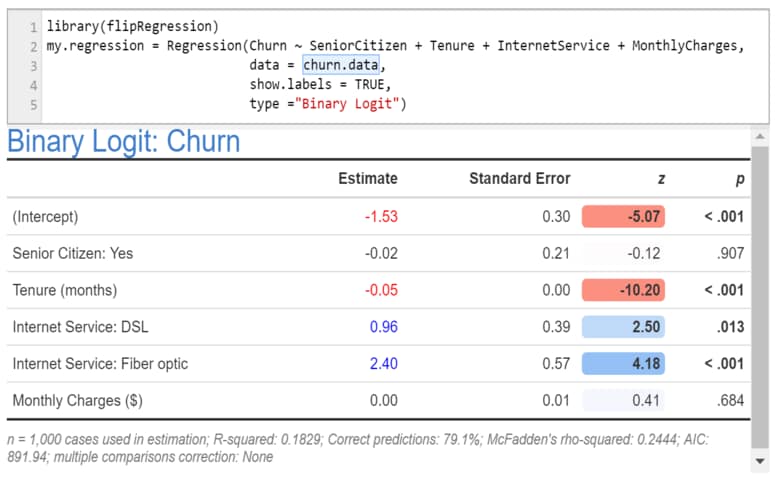Click the blue 4.18 z-value cell
The image size is (780, 480).
click(x=623, y=364)
